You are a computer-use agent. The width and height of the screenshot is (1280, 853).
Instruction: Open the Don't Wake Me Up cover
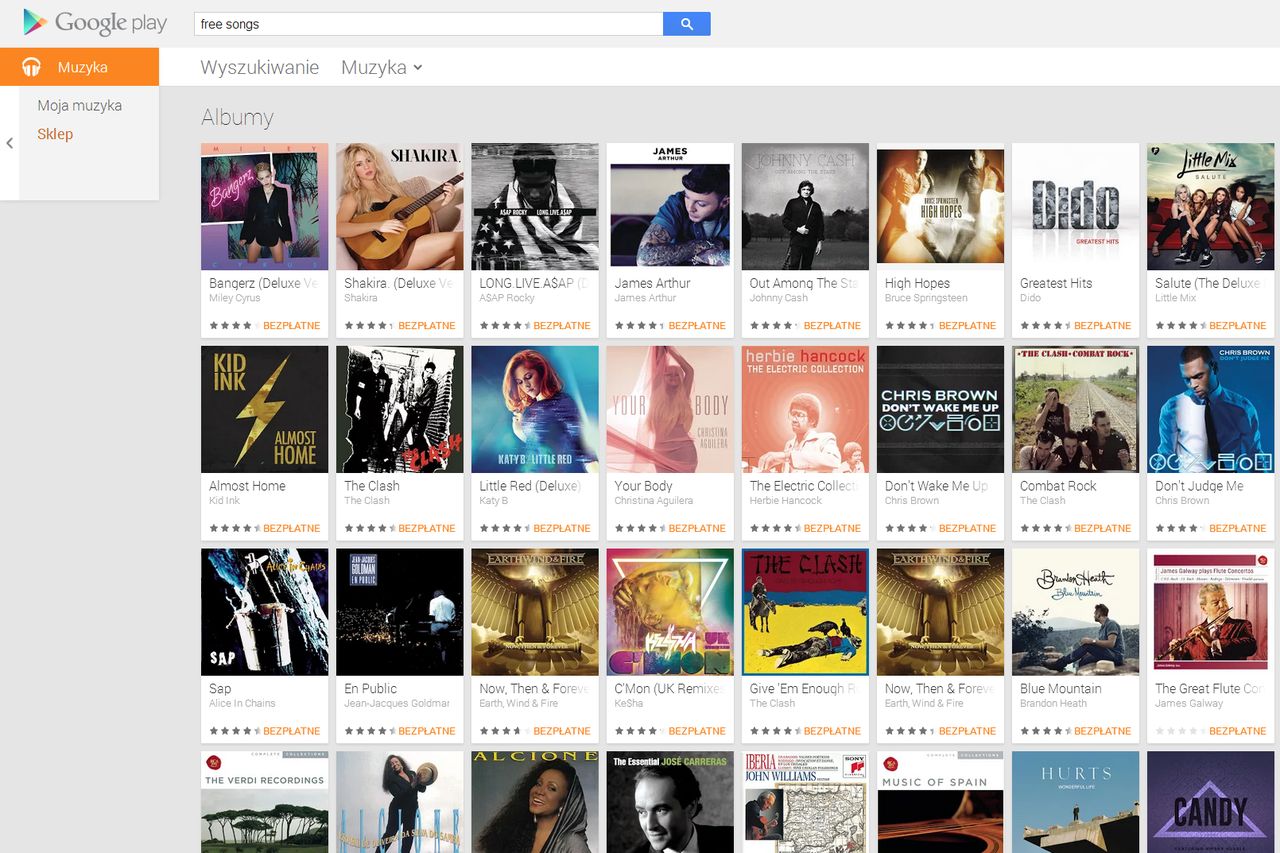click(x=941, y=409)
